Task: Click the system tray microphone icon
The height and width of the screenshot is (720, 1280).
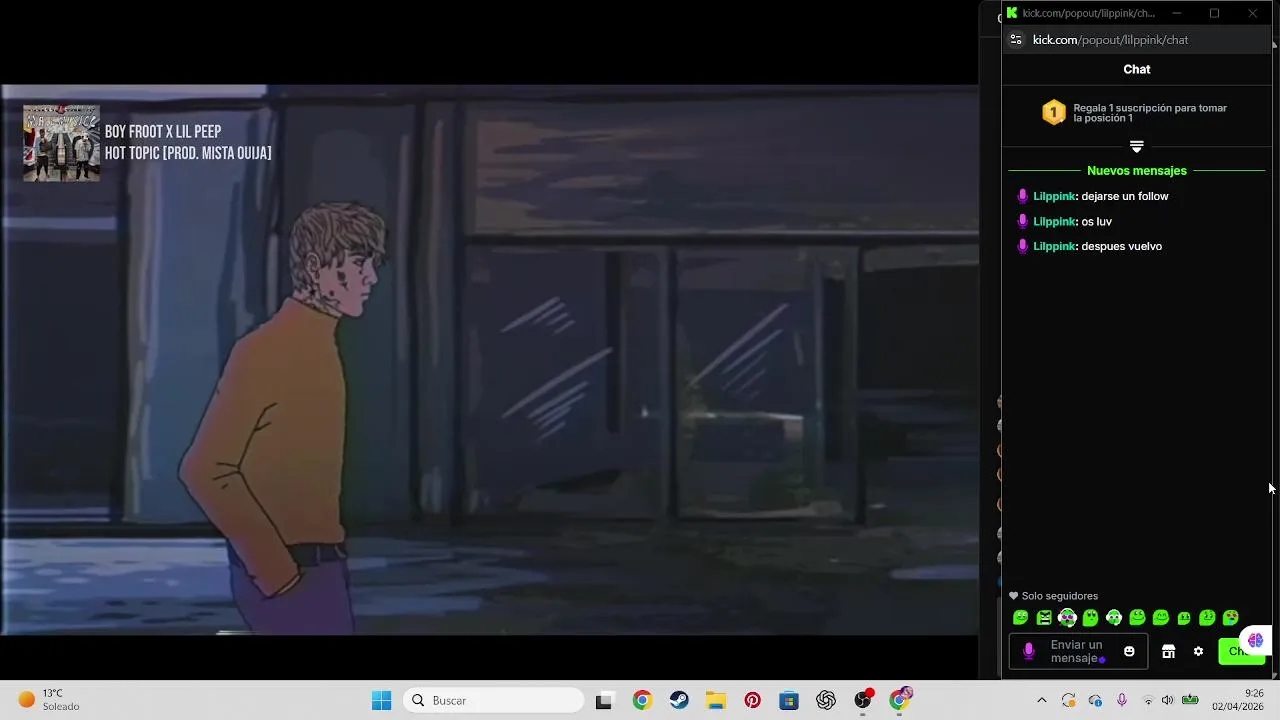Action: pos(1122,700)
